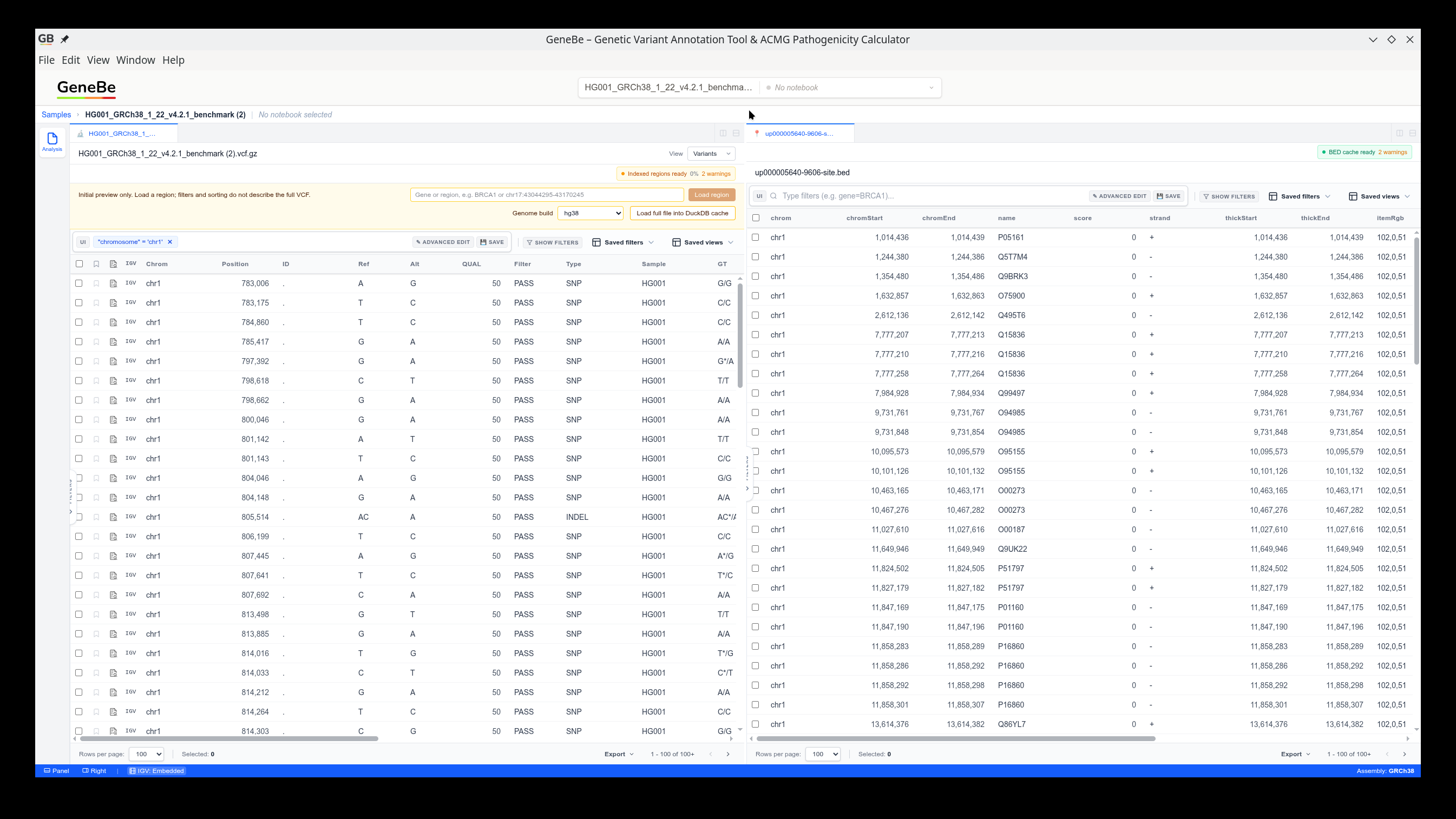
Task: Check the BED row named Q86YL7
Action: pos(756,724)
